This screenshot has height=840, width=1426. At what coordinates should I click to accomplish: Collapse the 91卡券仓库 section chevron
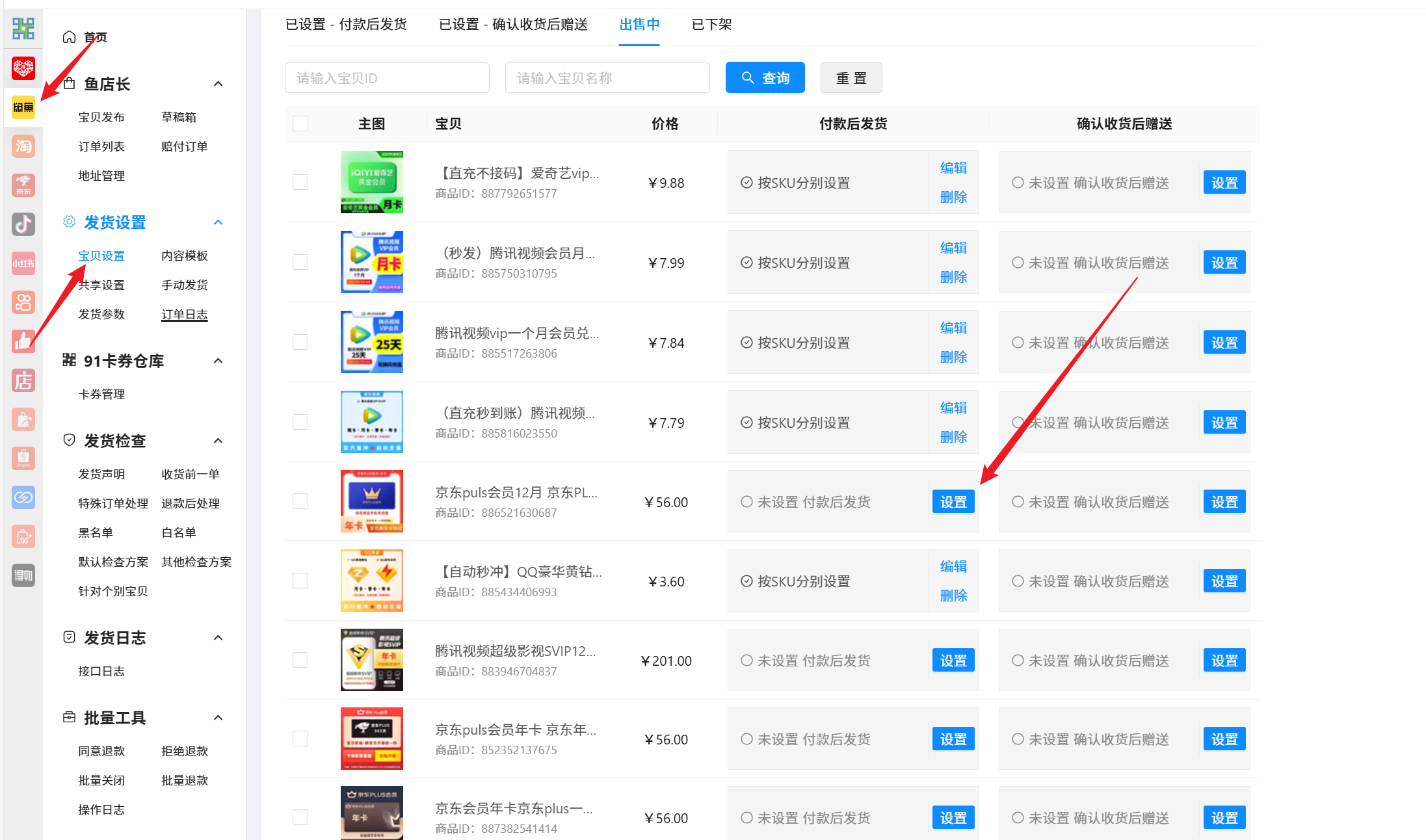click(218, 361)
